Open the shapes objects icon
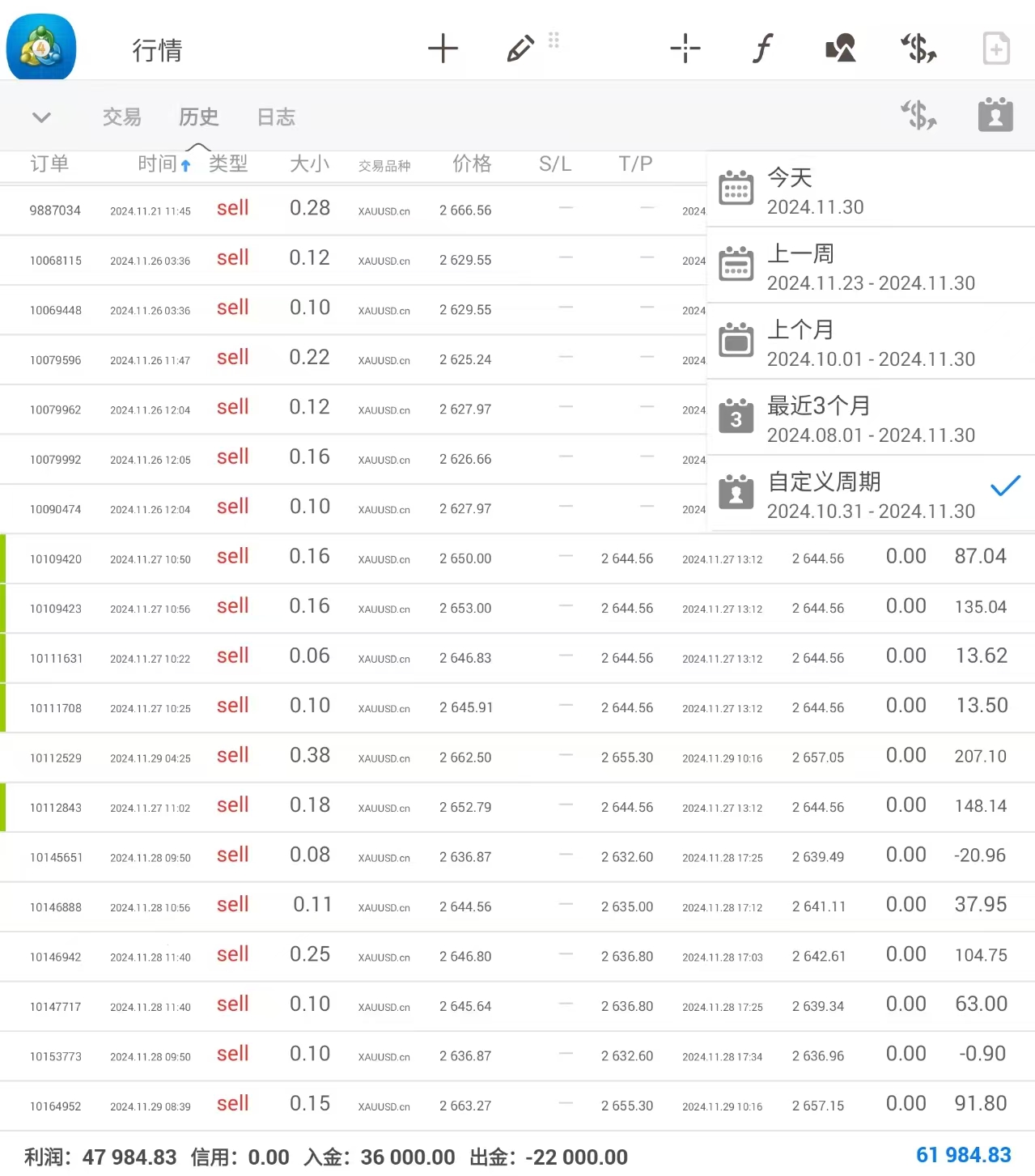 (841, 49)
